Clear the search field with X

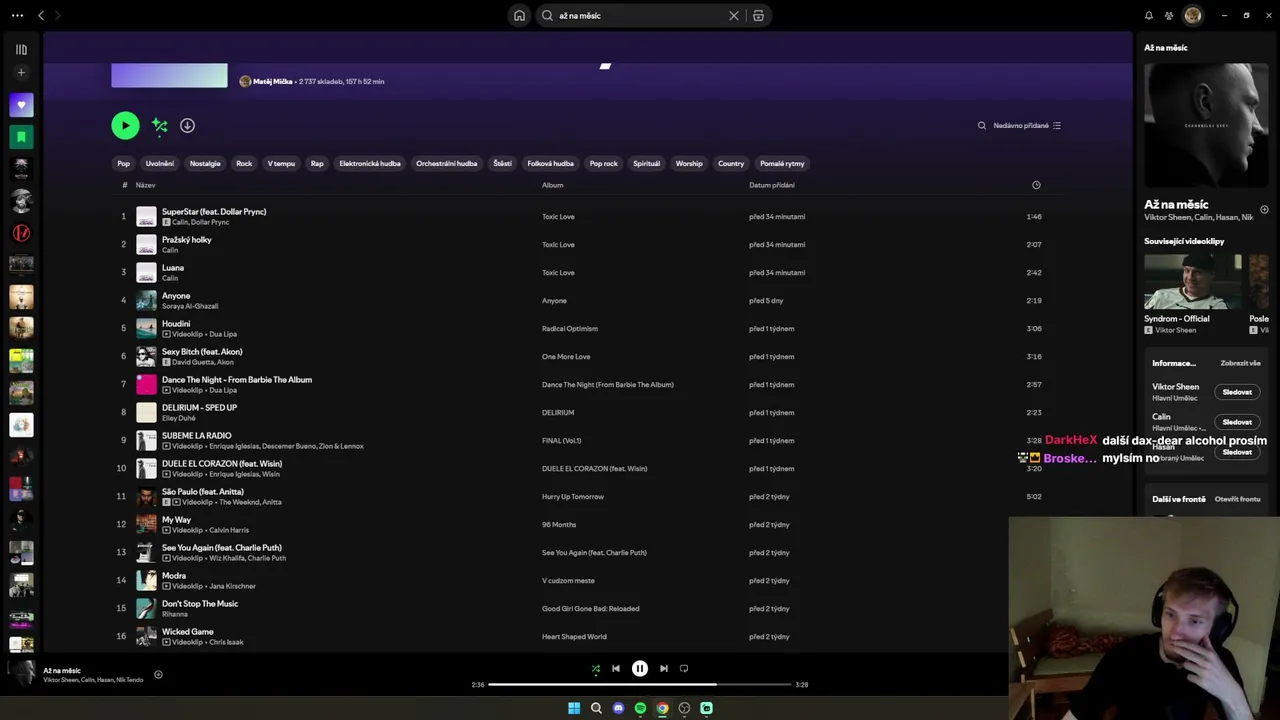[x=734, y=15]
